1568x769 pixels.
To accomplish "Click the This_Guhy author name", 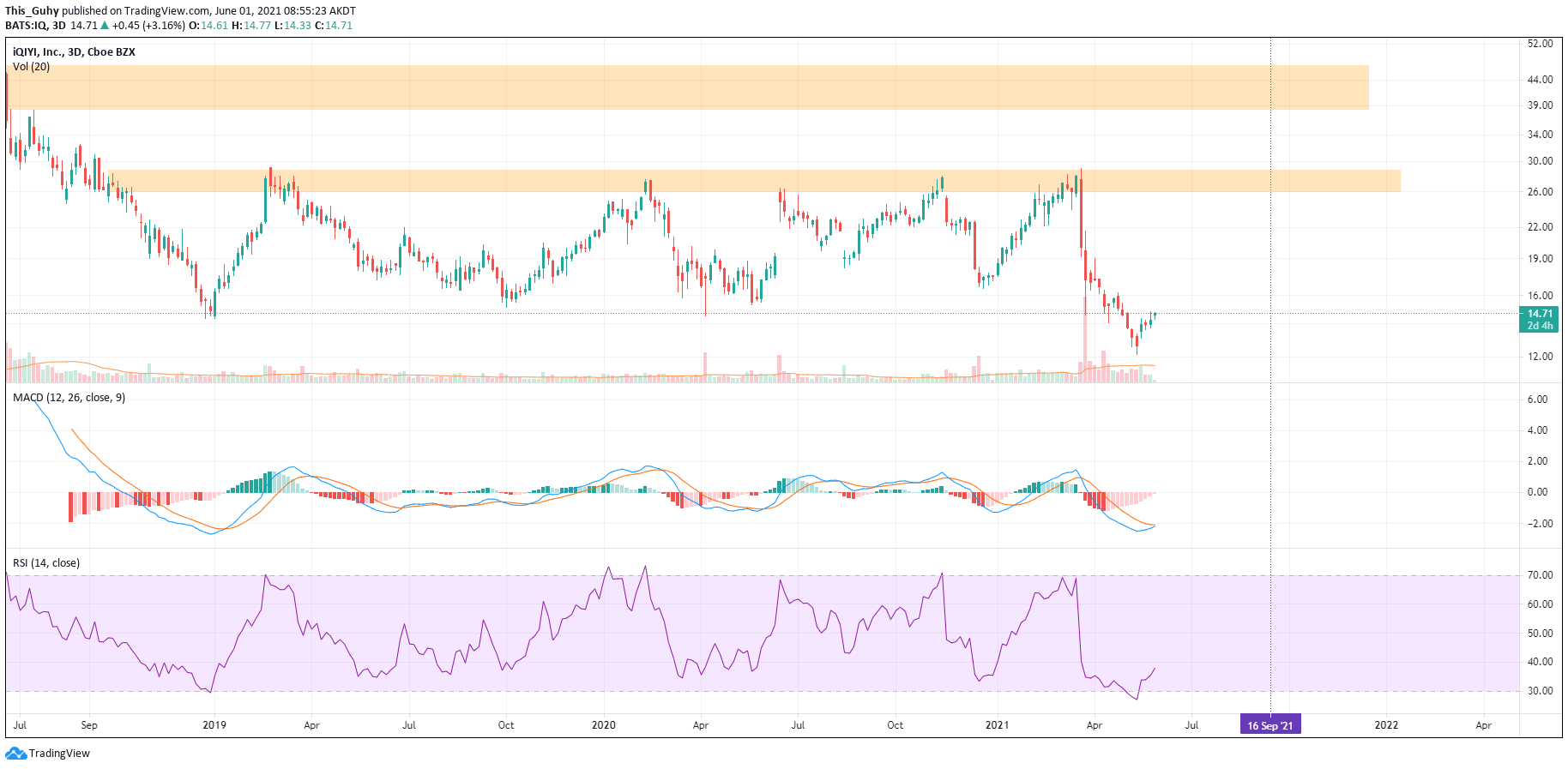I will [32, 11].
